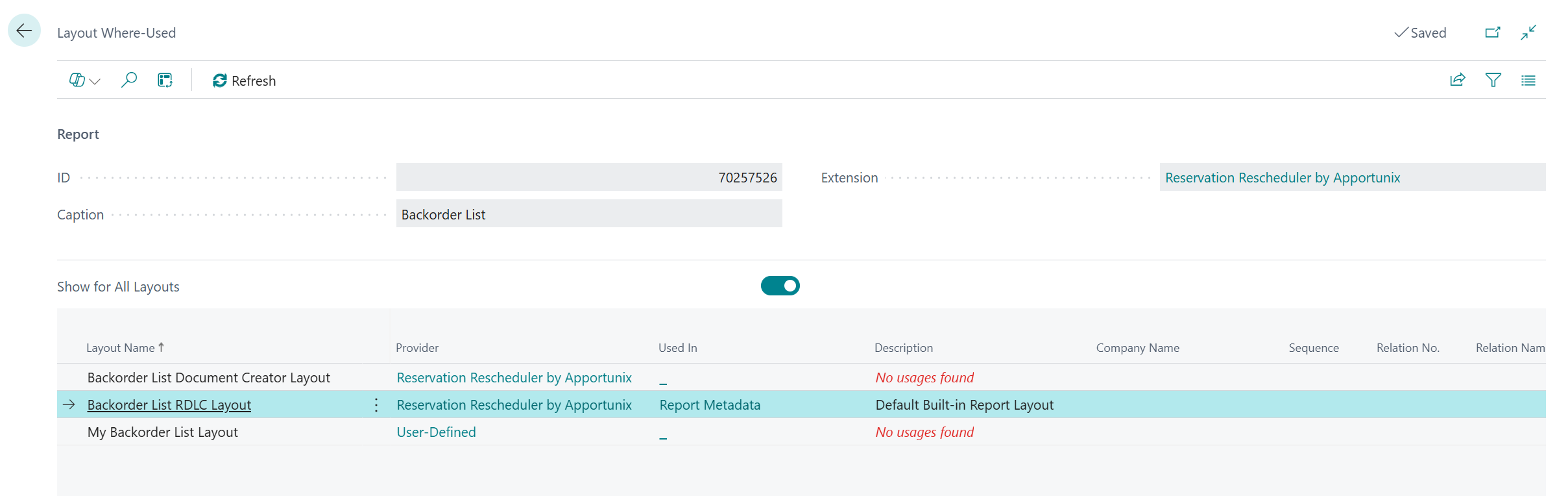Click the back arrow button
This screenshot has width=1568, height=496.
24,31
